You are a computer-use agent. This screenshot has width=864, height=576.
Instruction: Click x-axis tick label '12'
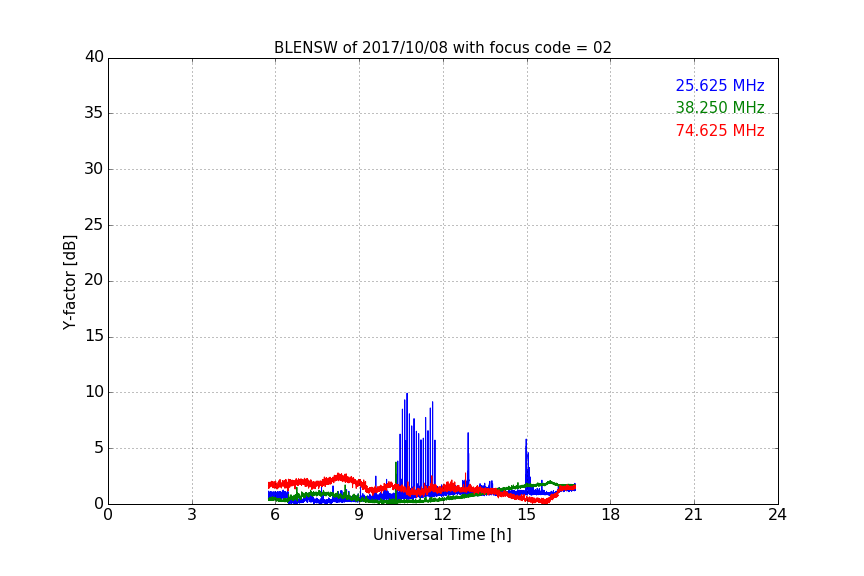[443, 515]
